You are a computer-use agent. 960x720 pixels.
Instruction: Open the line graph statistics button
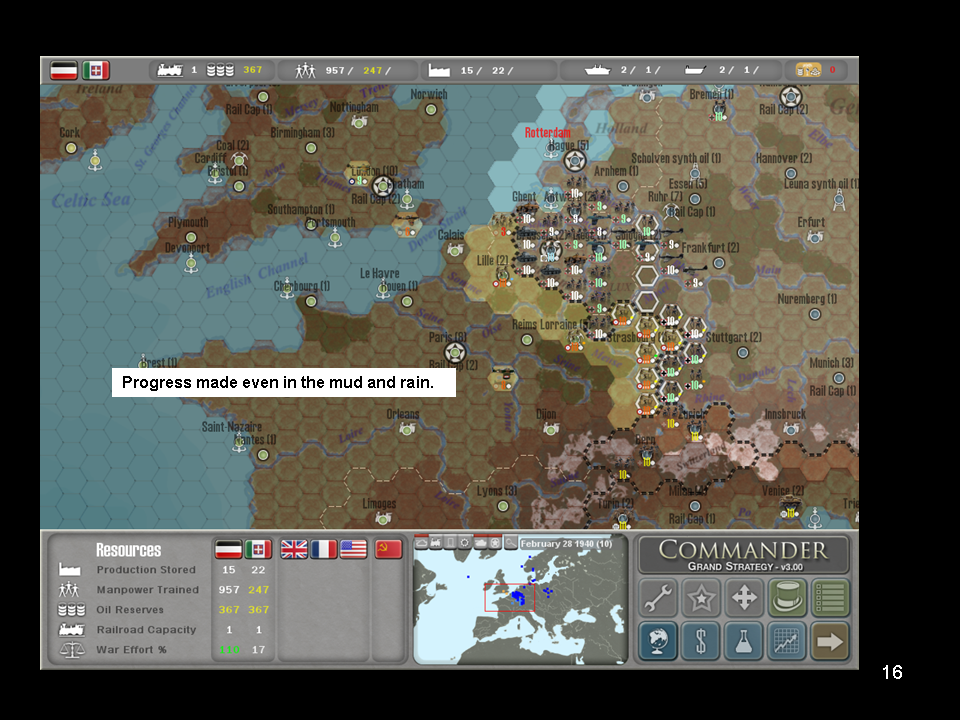click(x=787, y=641)
